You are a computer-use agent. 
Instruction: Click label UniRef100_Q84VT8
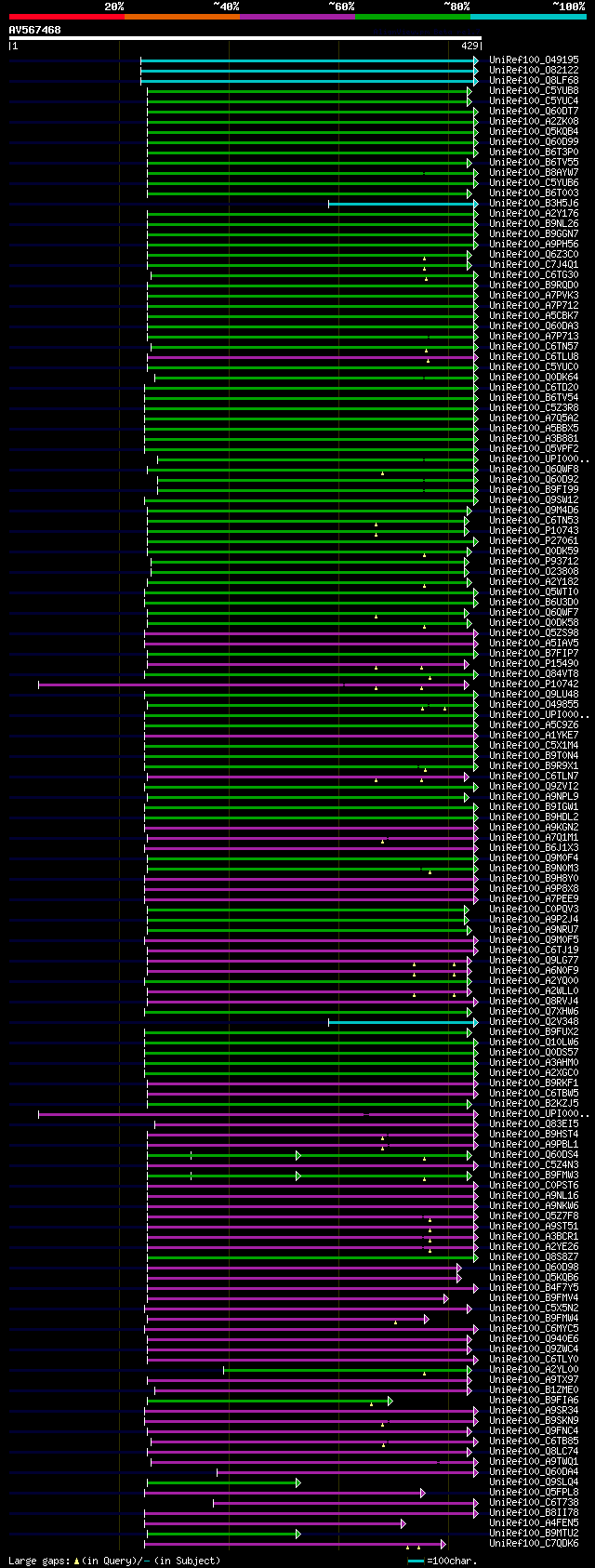(534, 673)
